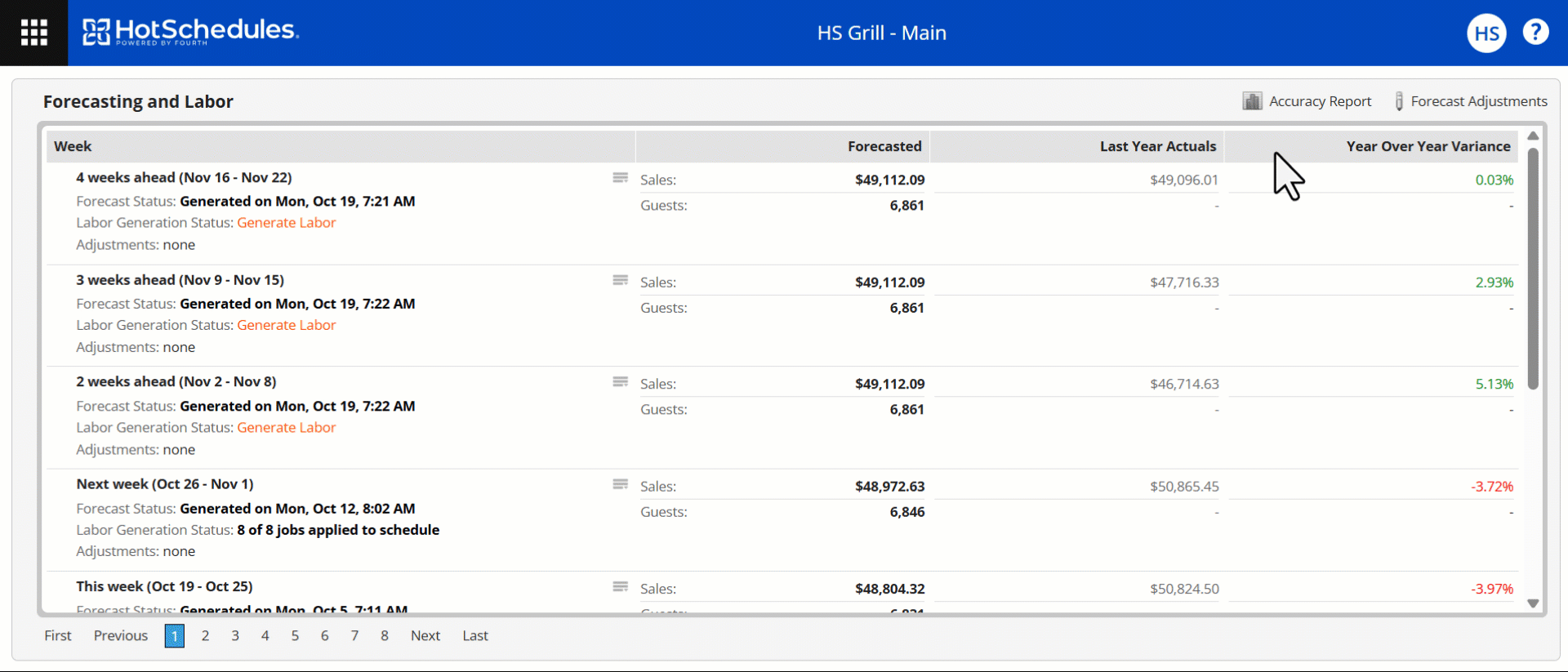Go to the First page

pos(58,636)
